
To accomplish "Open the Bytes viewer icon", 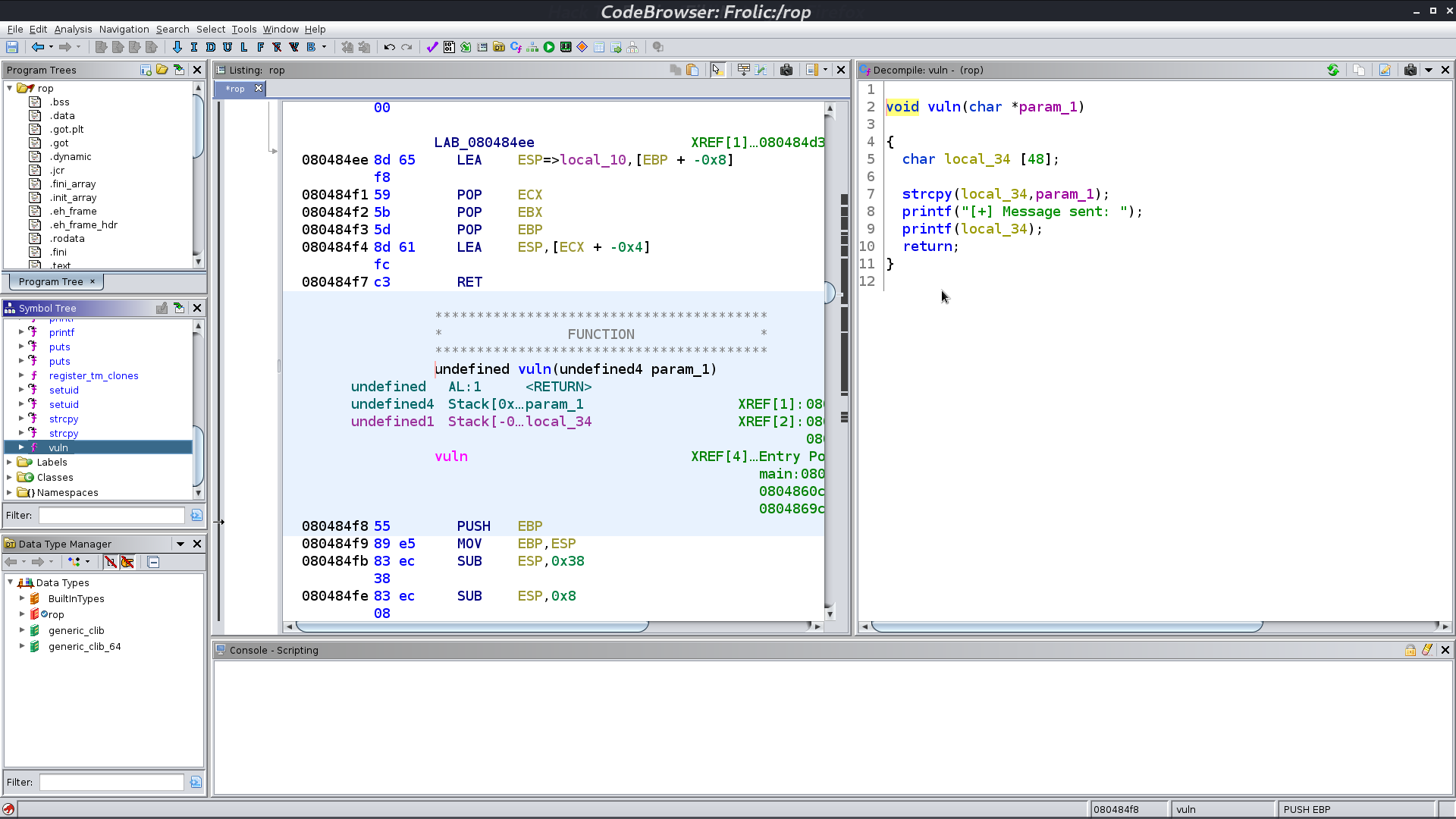I will coord(449,47).
